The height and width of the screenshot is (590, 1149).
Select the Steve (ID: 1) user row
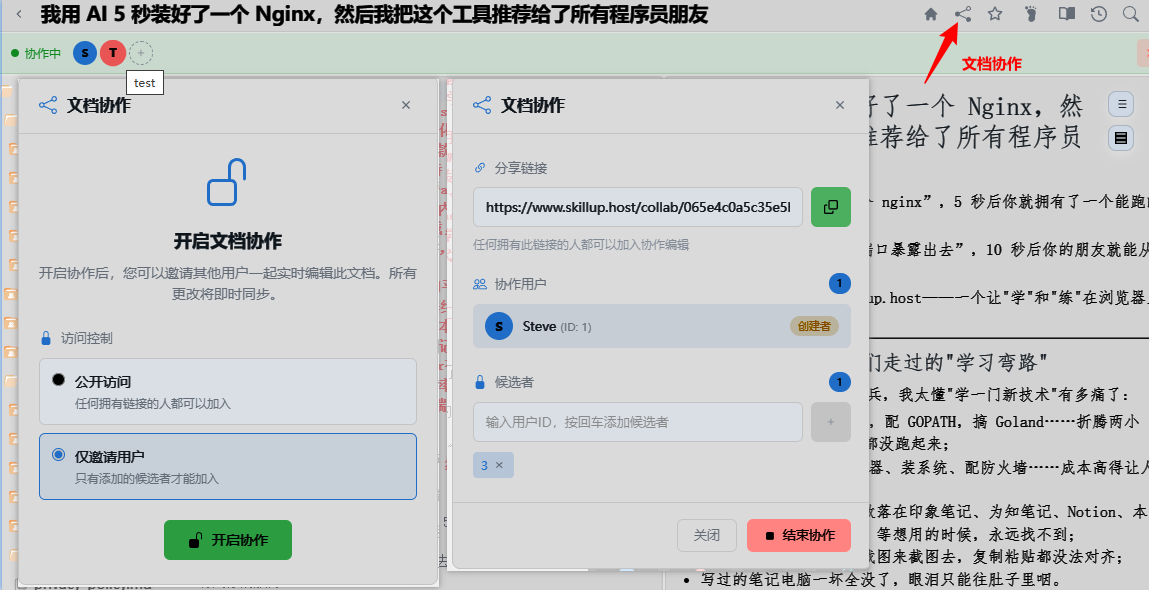tap(662, 326)
